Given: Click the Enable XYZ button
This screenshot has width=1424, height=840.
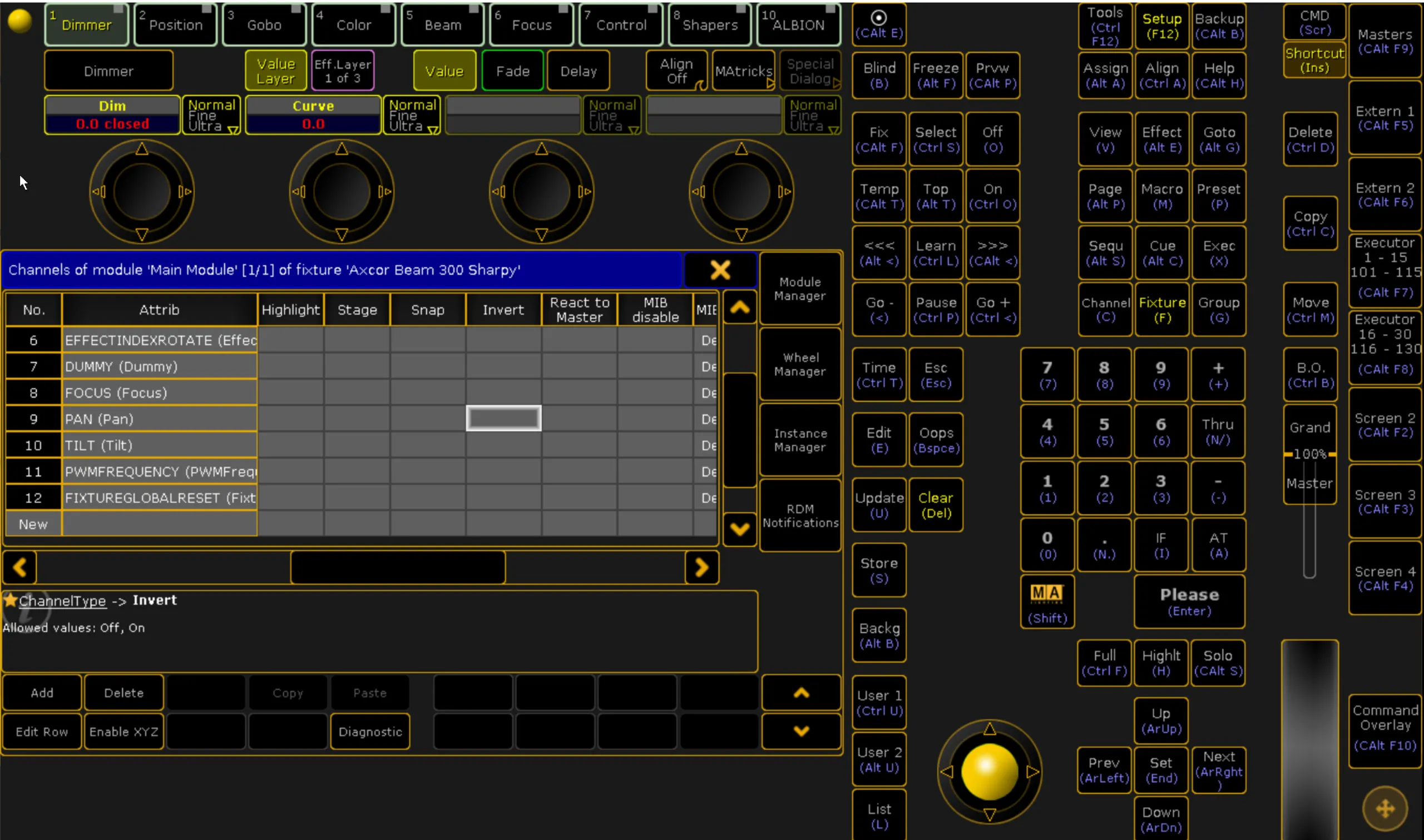Looking at the screenshot, I should coord(124,732).
